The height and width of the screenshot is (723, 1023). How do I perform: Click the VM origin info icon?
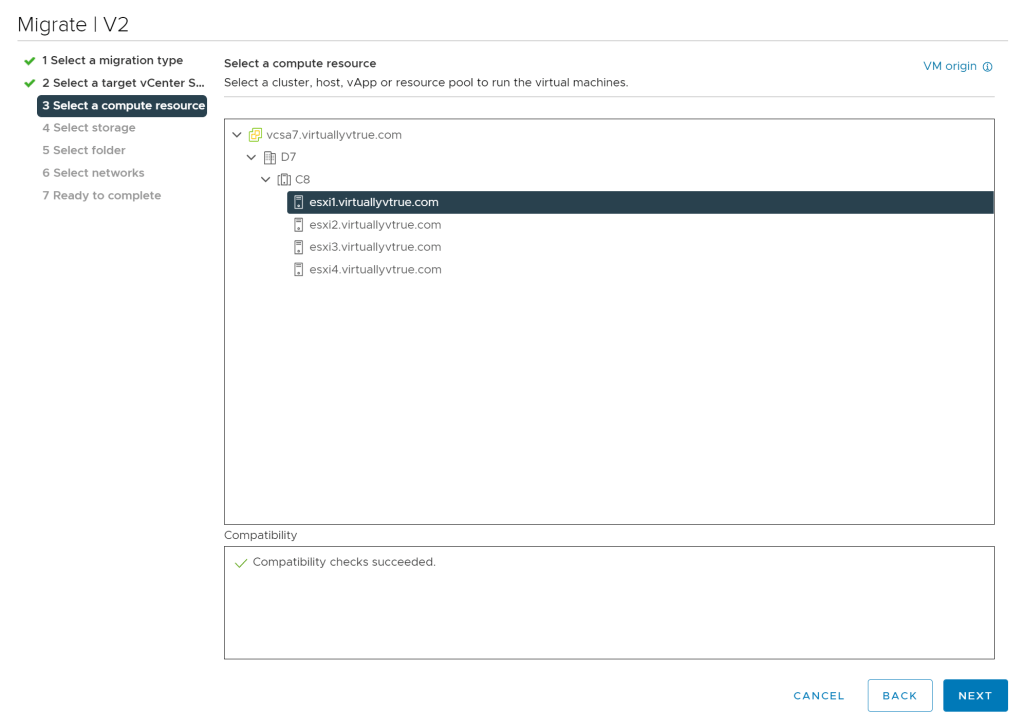click(x=988, y=67)
